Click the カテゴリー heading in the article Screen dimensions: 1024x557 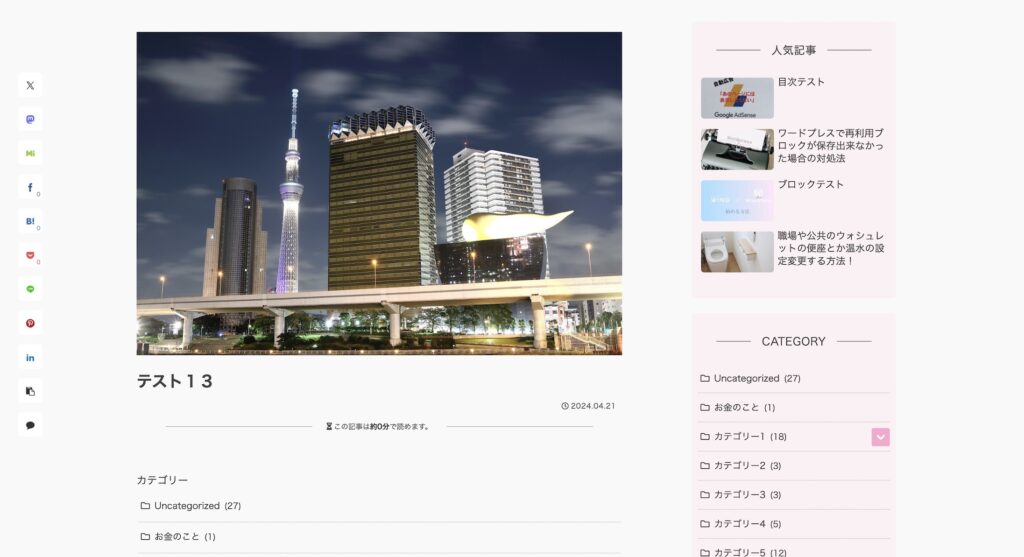click(x=162, y=480)
